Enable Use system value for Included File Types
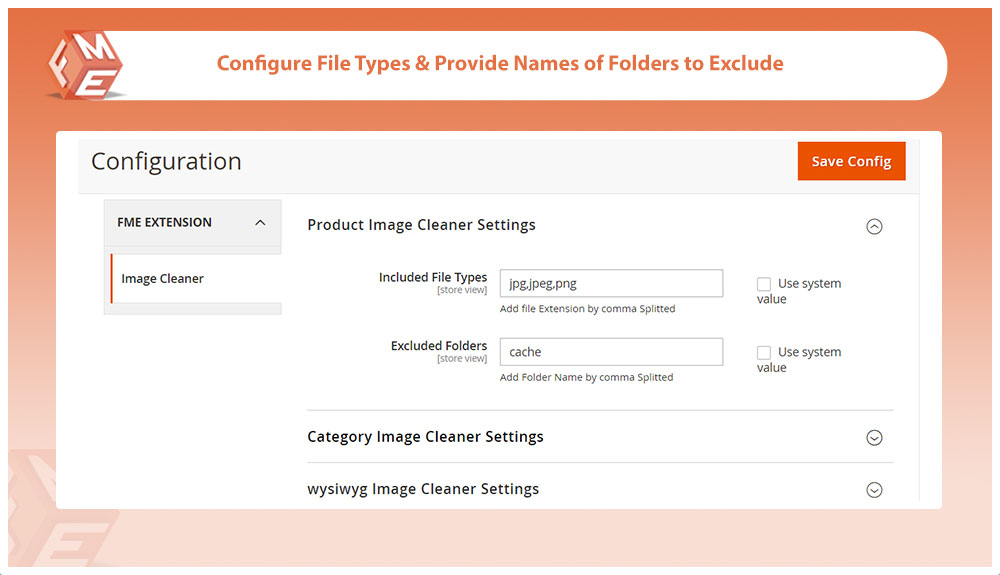This screenshot has width=1000, height=575. click(764, 284)
